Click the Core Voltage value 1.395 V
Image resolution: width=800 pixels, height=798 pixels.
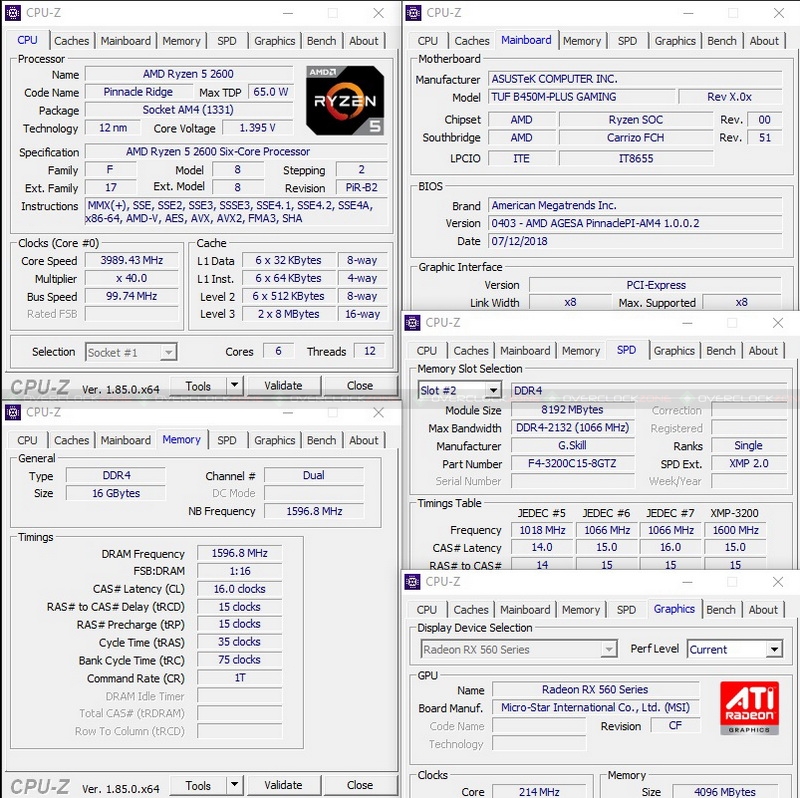click(x=258, y=128)
